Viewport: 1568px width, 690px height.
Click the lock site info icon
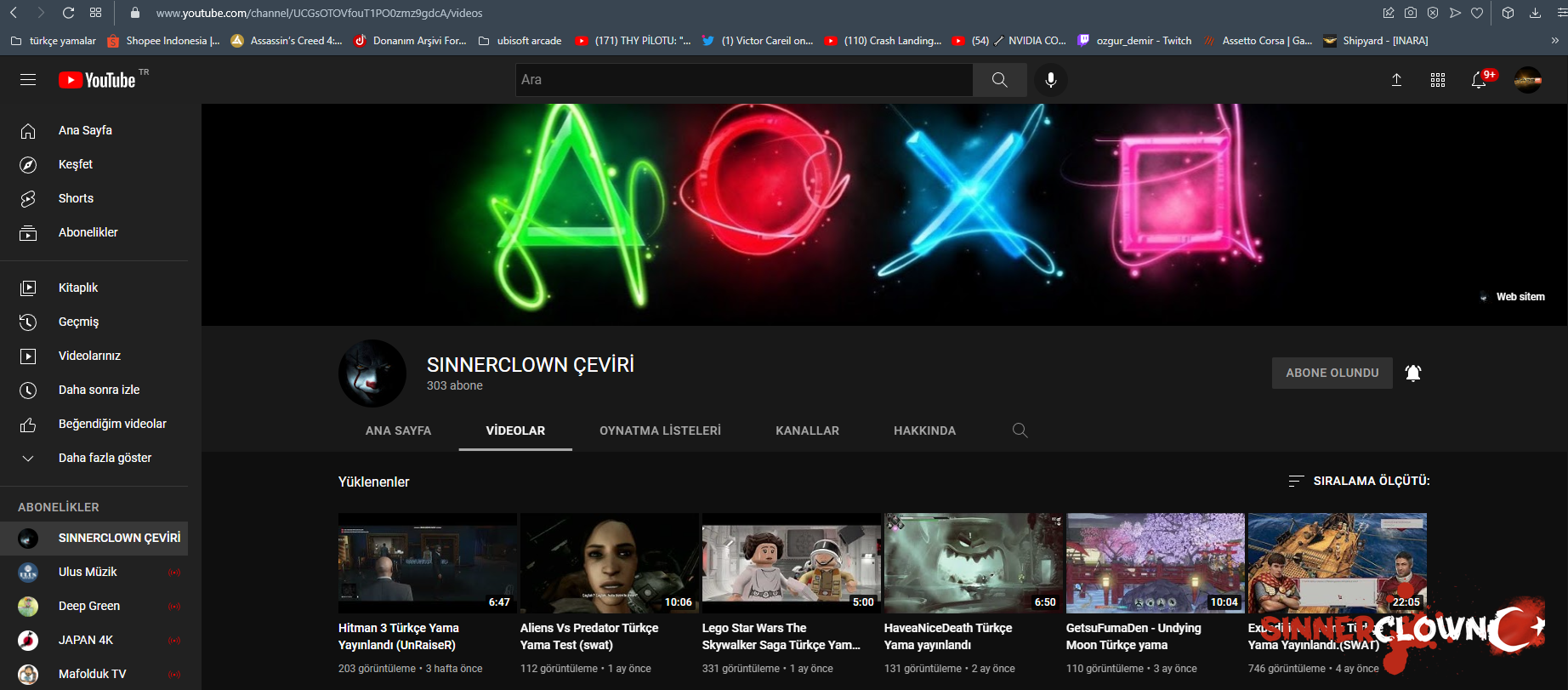(134, 13)
